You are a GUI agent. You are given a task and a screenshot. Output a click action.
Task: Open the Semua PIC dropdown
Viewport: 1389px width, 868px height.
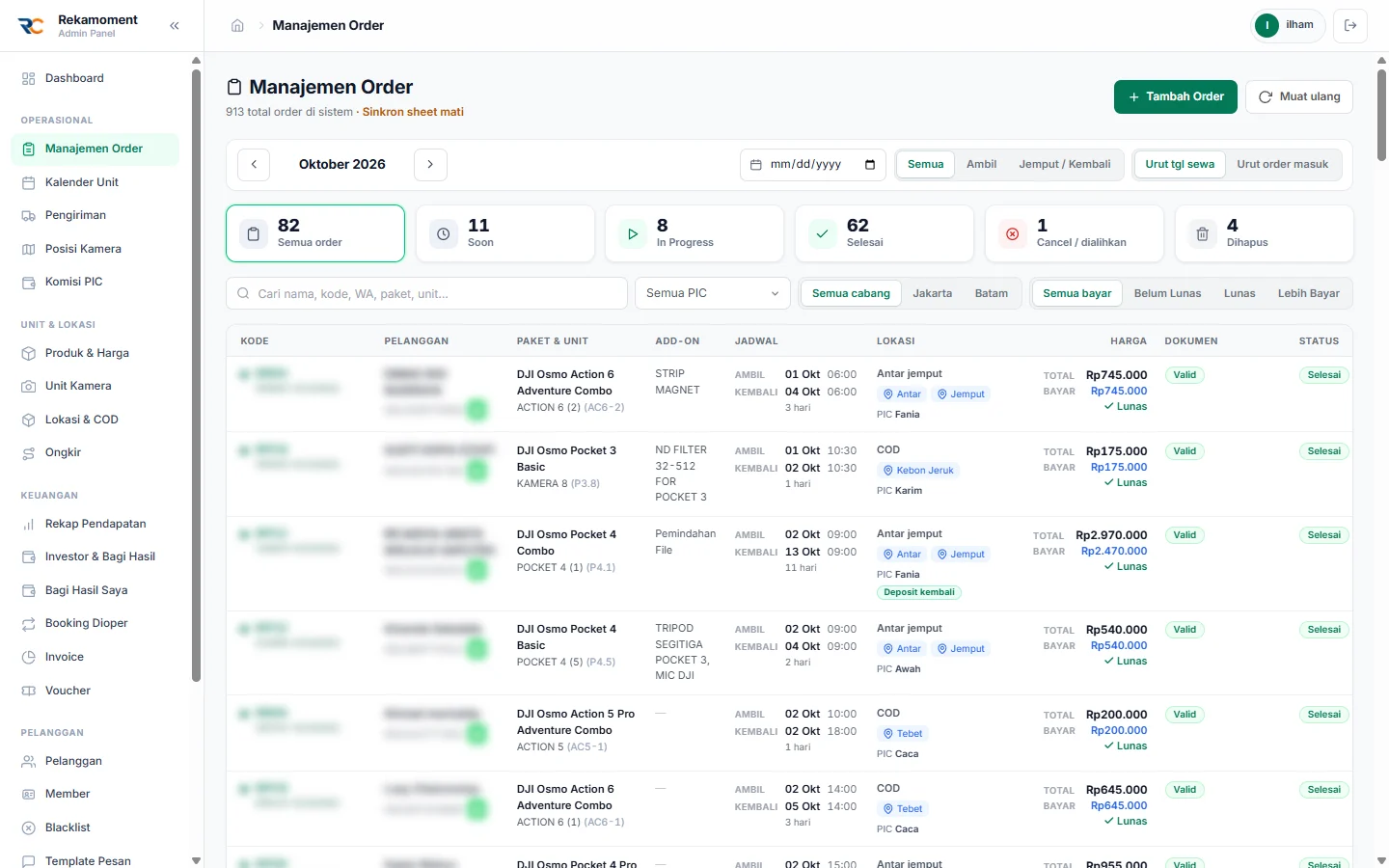click(x=713, y=293)
